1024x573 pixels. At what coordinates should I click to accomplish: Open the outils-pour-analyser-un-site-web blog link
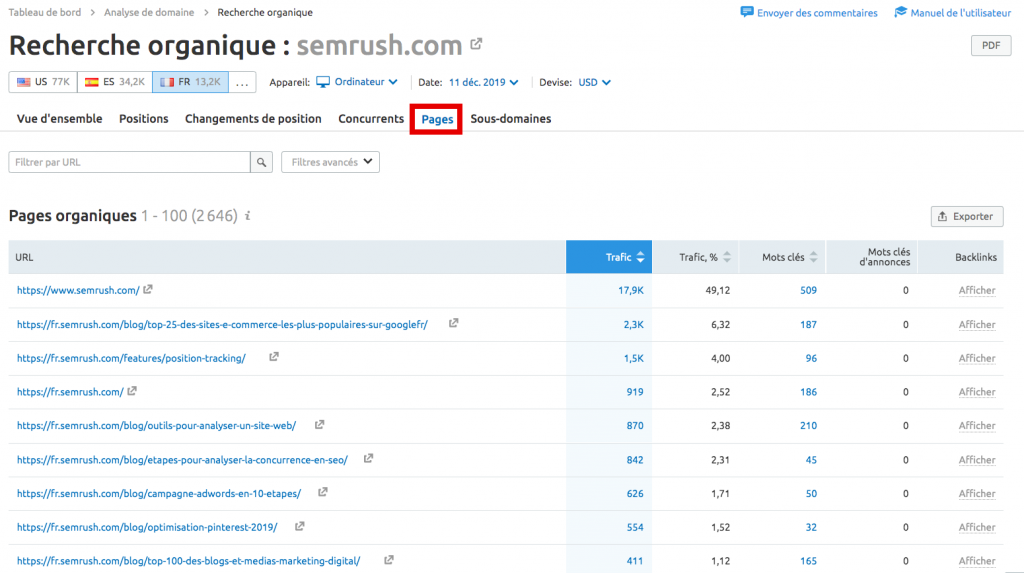[157, 425]
